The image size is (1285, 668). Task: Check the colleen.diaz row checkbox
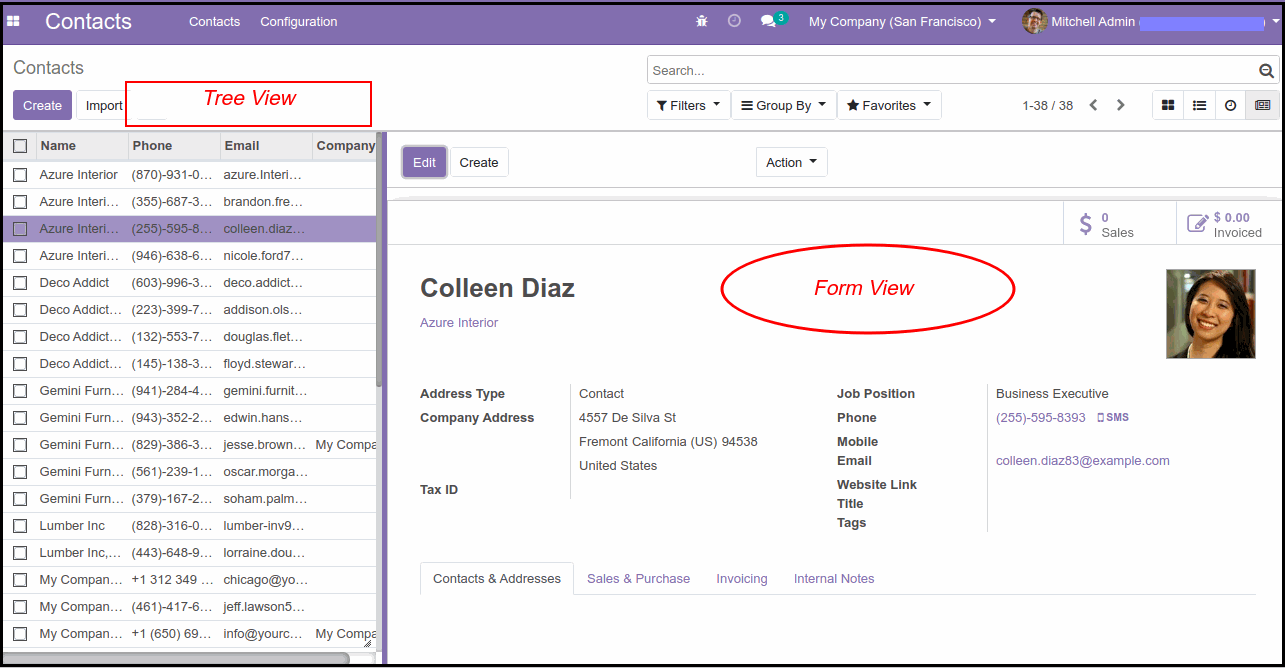point(20,229)
